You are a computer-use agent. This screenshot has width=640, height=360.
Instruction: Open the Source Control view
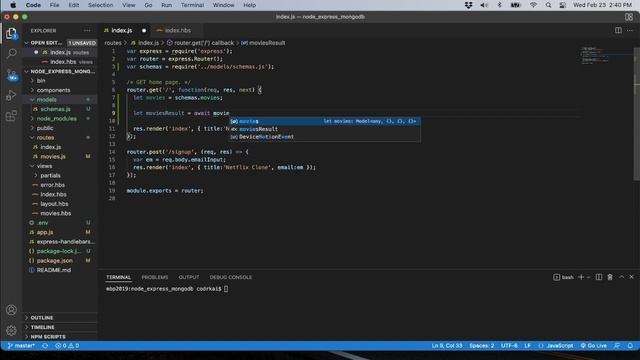pos(11,75)
